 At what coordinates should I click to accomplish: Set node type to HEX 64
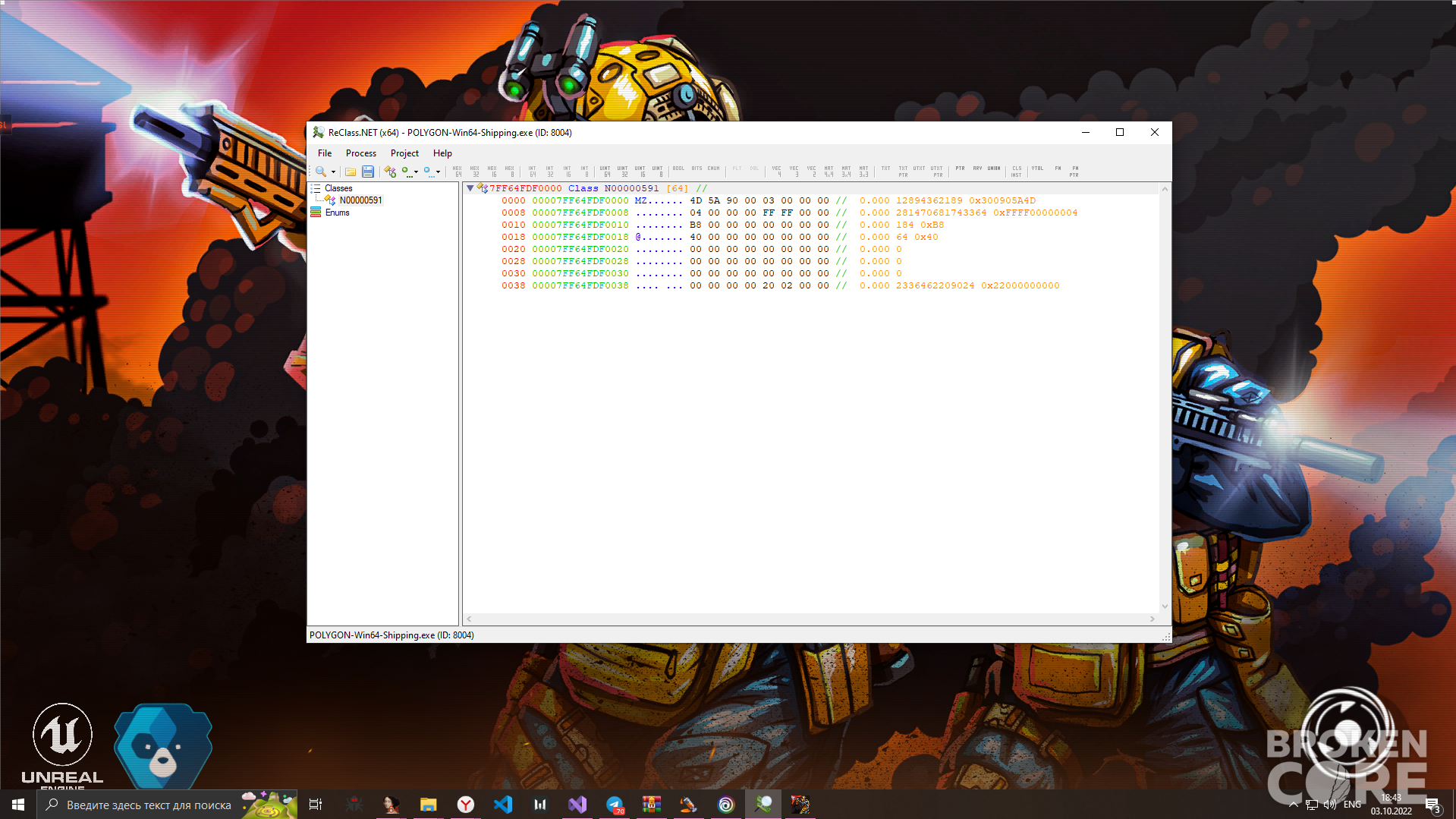[x=458, y=172]
